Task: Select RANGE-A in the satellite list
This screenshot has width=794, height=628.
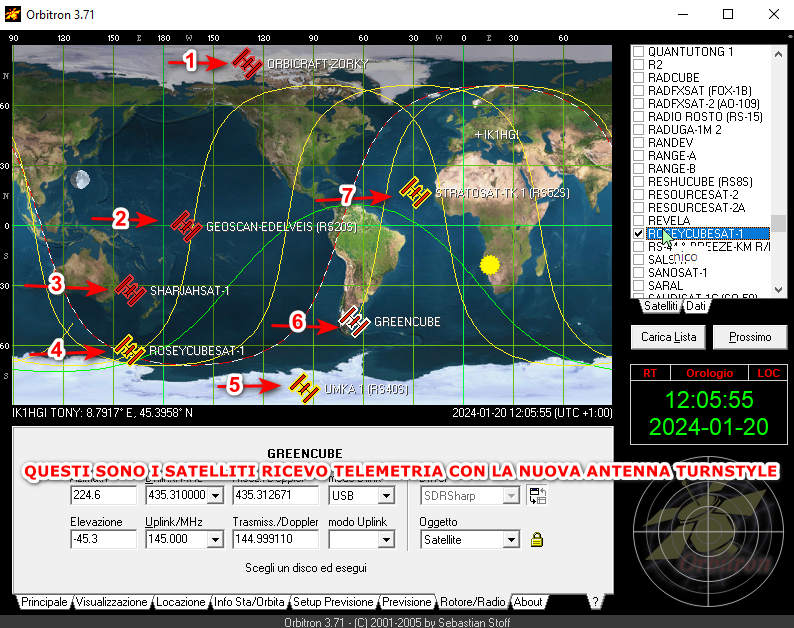Action: (672, 155)
